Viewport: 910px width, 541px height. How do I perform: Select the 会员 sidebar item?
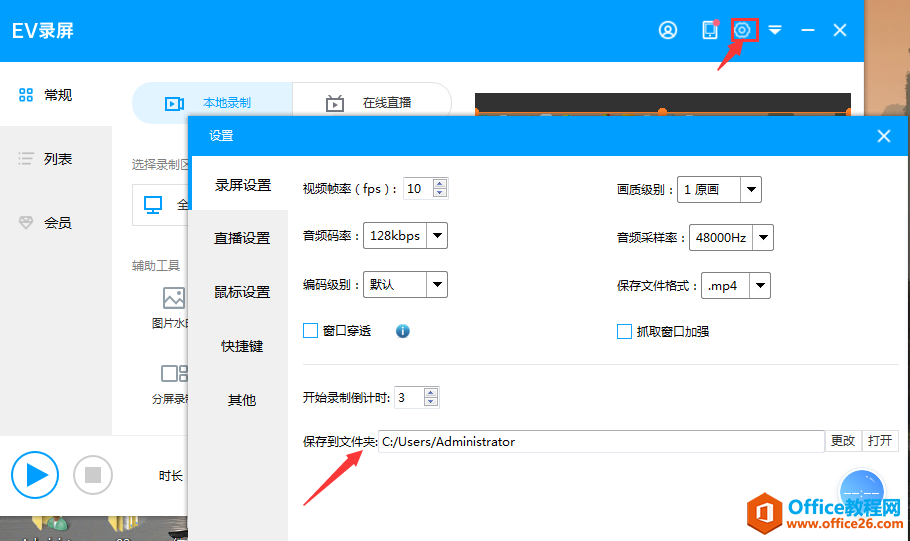[45, 222]
